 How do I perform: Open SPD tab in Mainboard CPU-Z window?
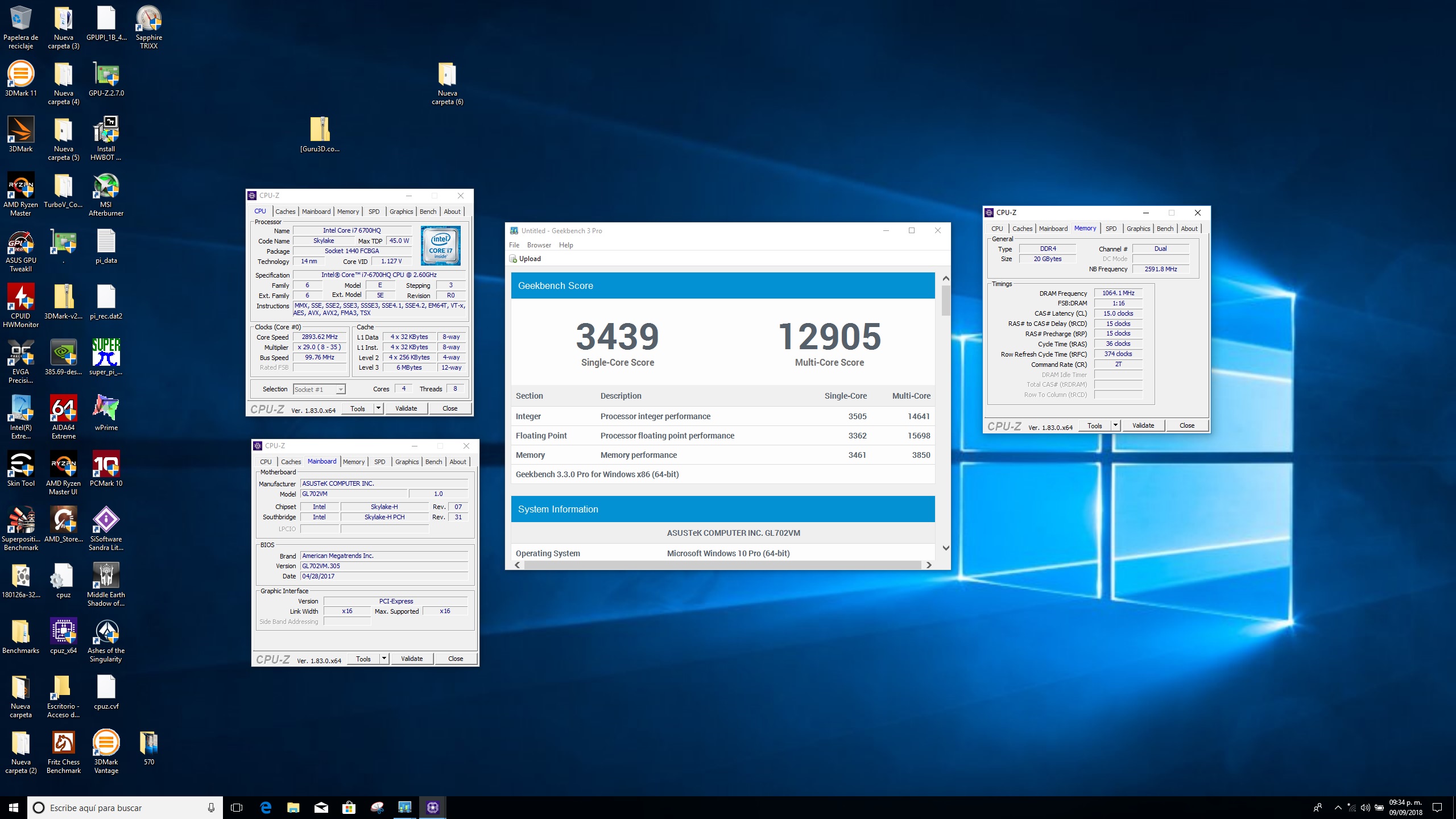pyautogui.click(x=379, y=462)
